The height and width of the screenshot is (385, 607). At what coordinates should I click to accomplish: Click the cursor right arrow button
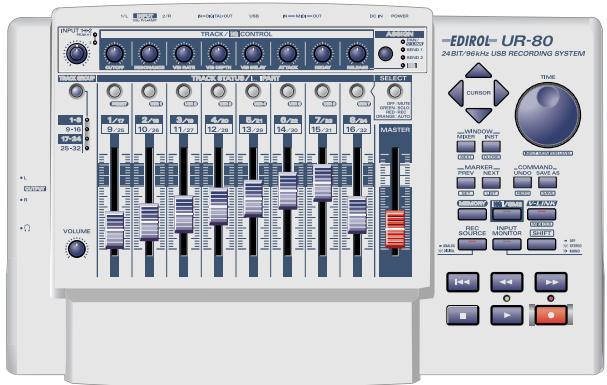pos(501,93)
